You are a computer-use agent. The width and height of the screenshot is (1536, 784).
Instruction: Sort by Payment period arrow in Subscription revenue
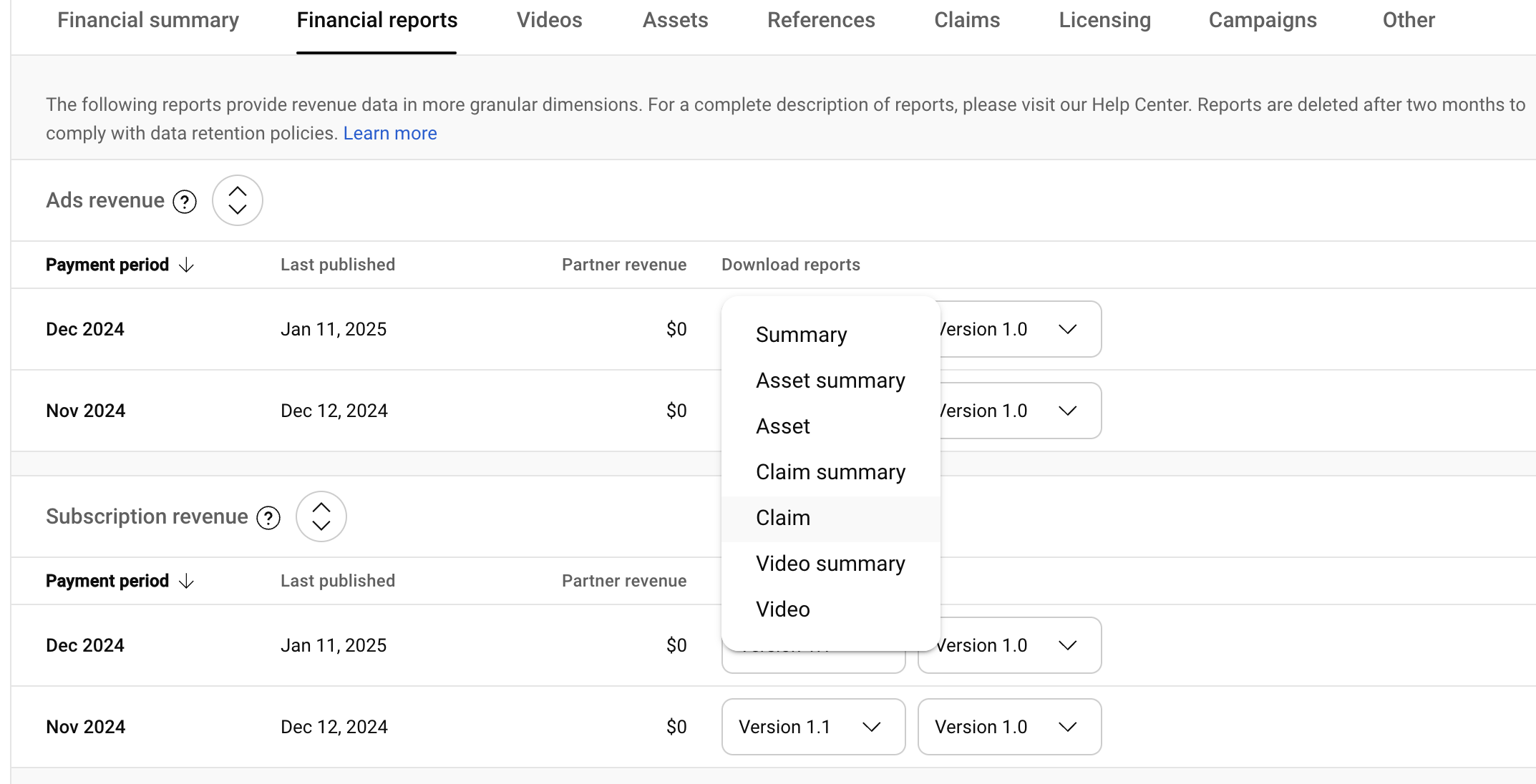point(187,582)
